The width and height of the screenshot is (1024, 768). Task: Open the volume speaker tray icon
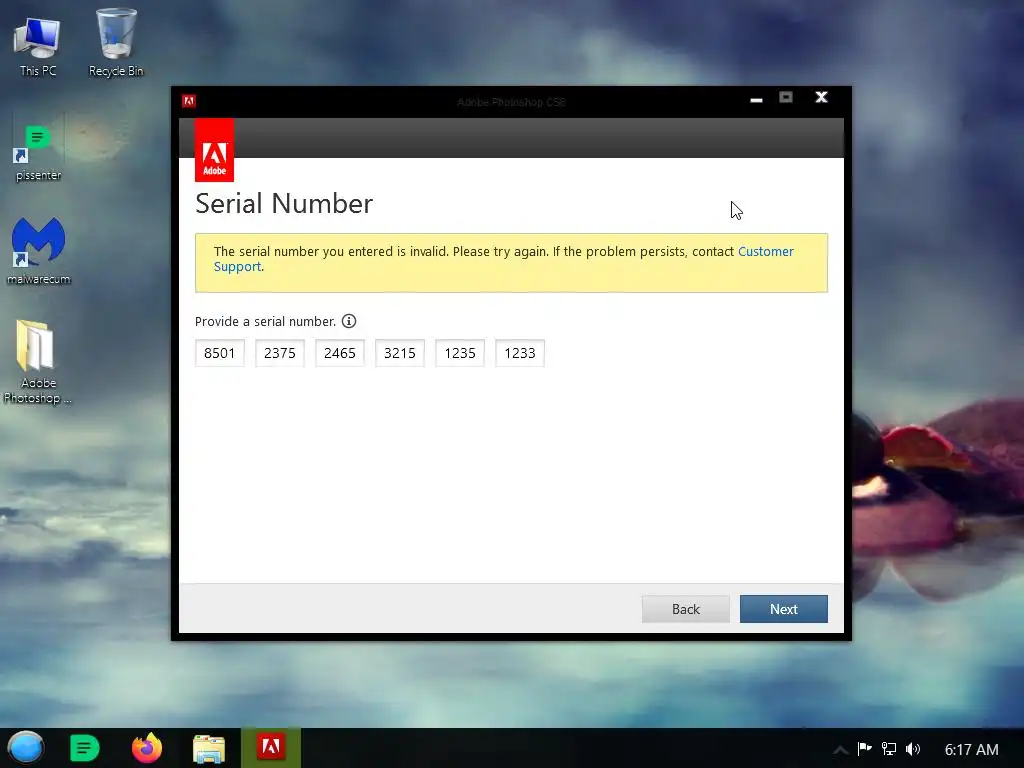pyautogui.click(x=913, y=748)
